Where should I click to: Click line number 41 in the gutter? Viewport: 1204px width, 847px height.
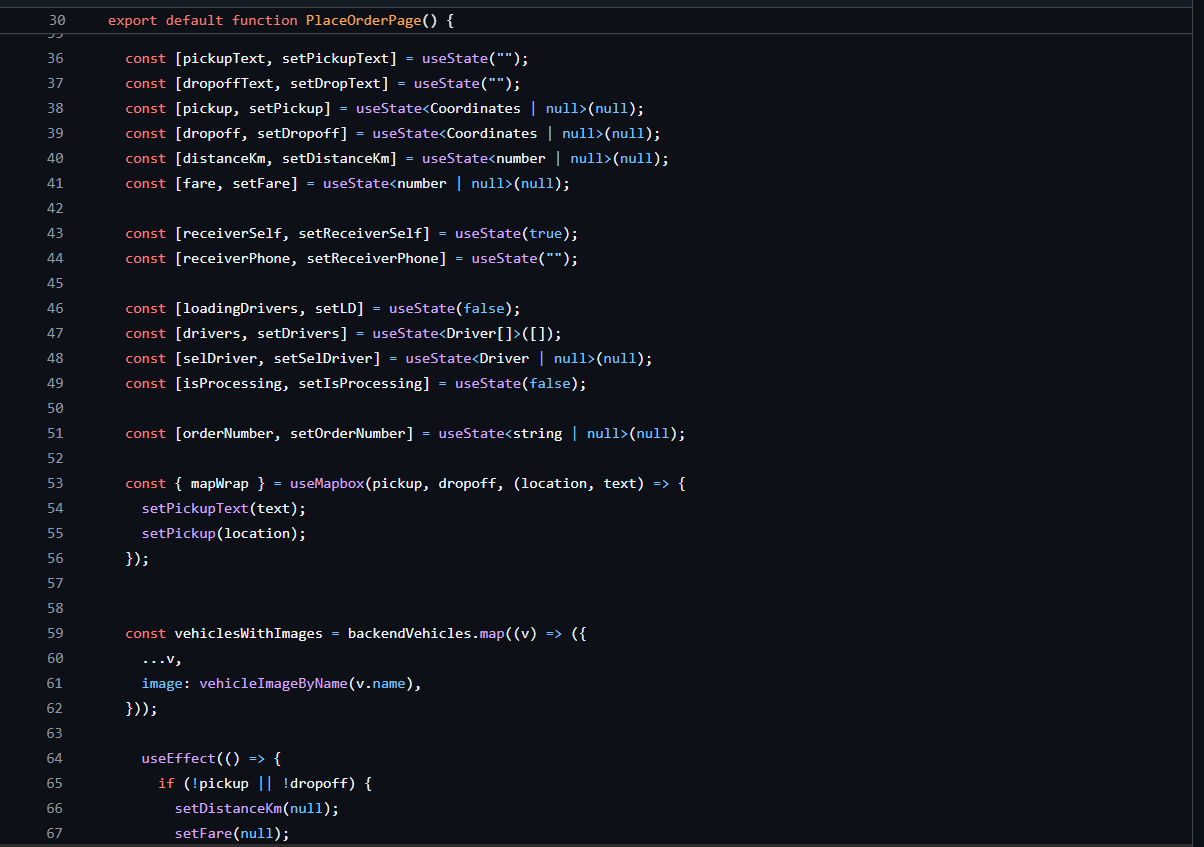[x=55, y=183]
